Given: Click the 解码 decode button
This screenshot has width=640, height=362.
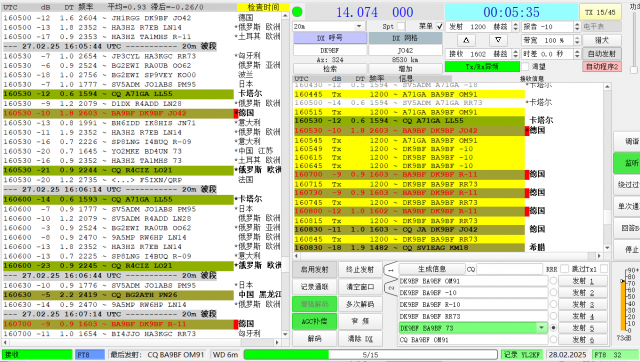Looking at the screenshot, I should click(x=314, y=339).
